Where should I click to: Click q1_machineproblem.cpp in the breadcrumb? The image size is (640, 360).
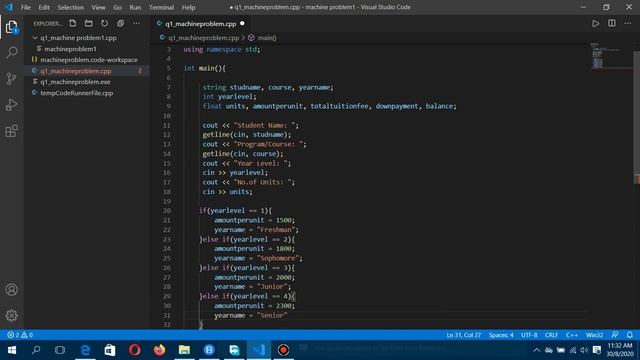click(x=203, y=38)
